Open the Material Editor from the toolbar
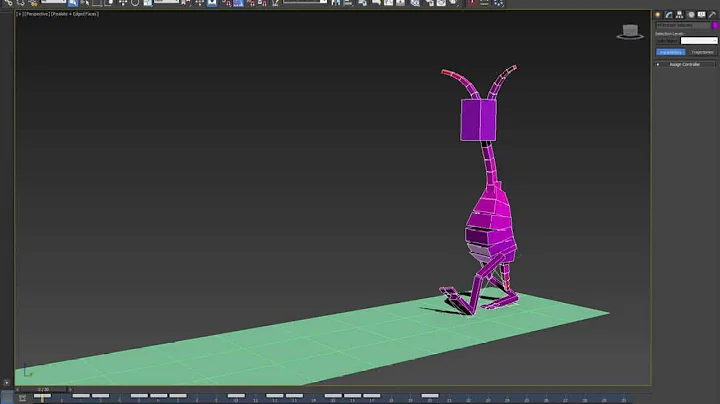The height and width of the screenshot is (404, 720). point(415,3)
